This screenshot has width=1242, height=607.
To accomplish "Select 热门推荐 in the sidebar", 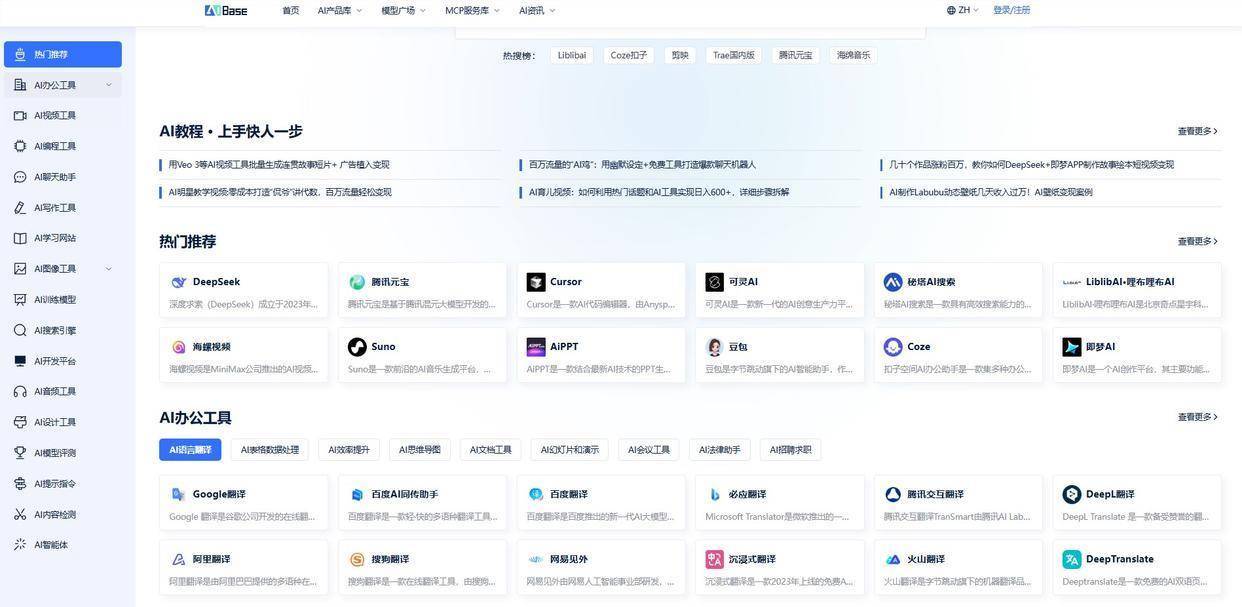I will pyautogui.click(x=63, y=54).
